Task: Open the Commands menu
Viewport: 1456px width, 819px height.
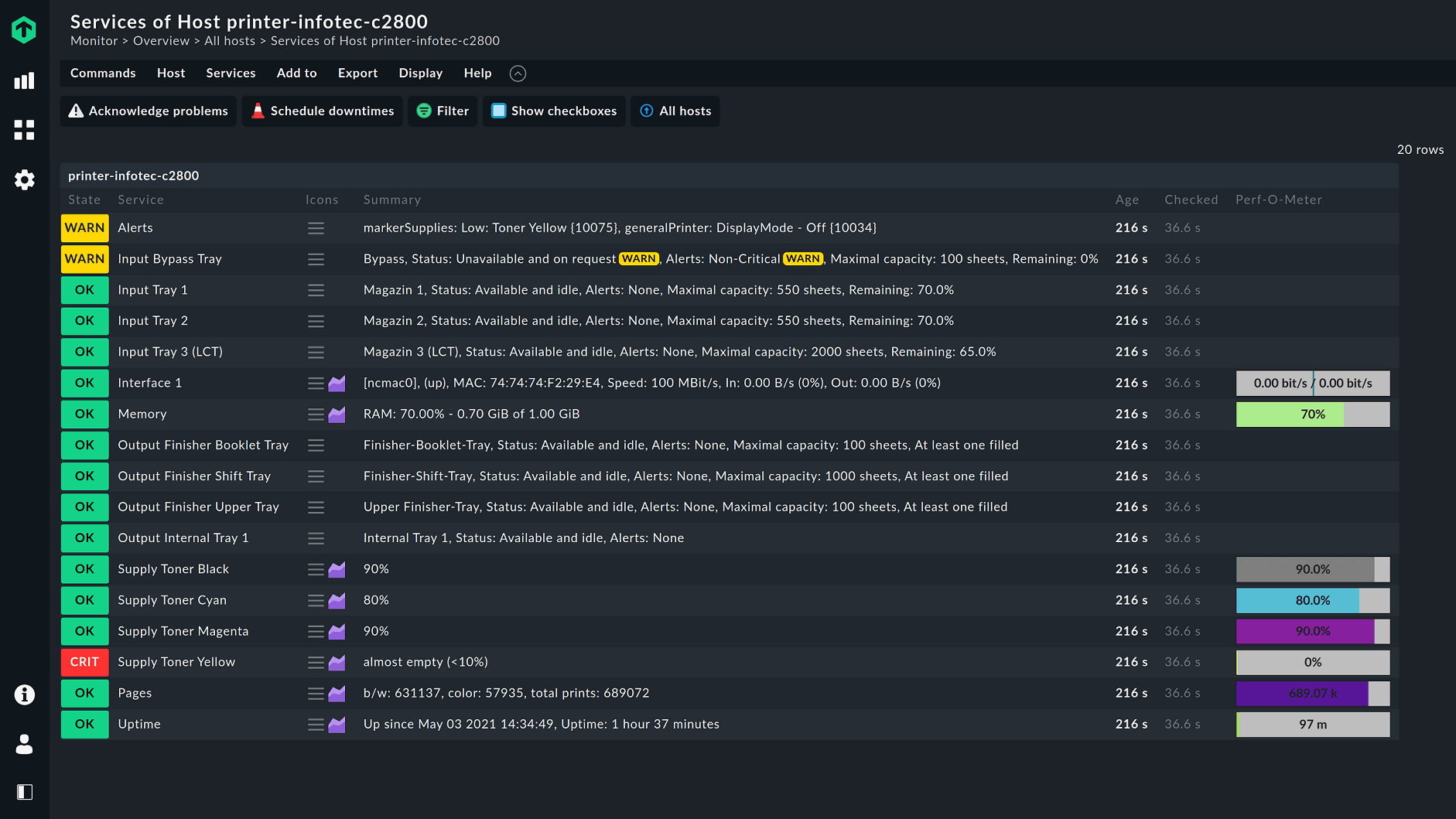Action: 103,73
